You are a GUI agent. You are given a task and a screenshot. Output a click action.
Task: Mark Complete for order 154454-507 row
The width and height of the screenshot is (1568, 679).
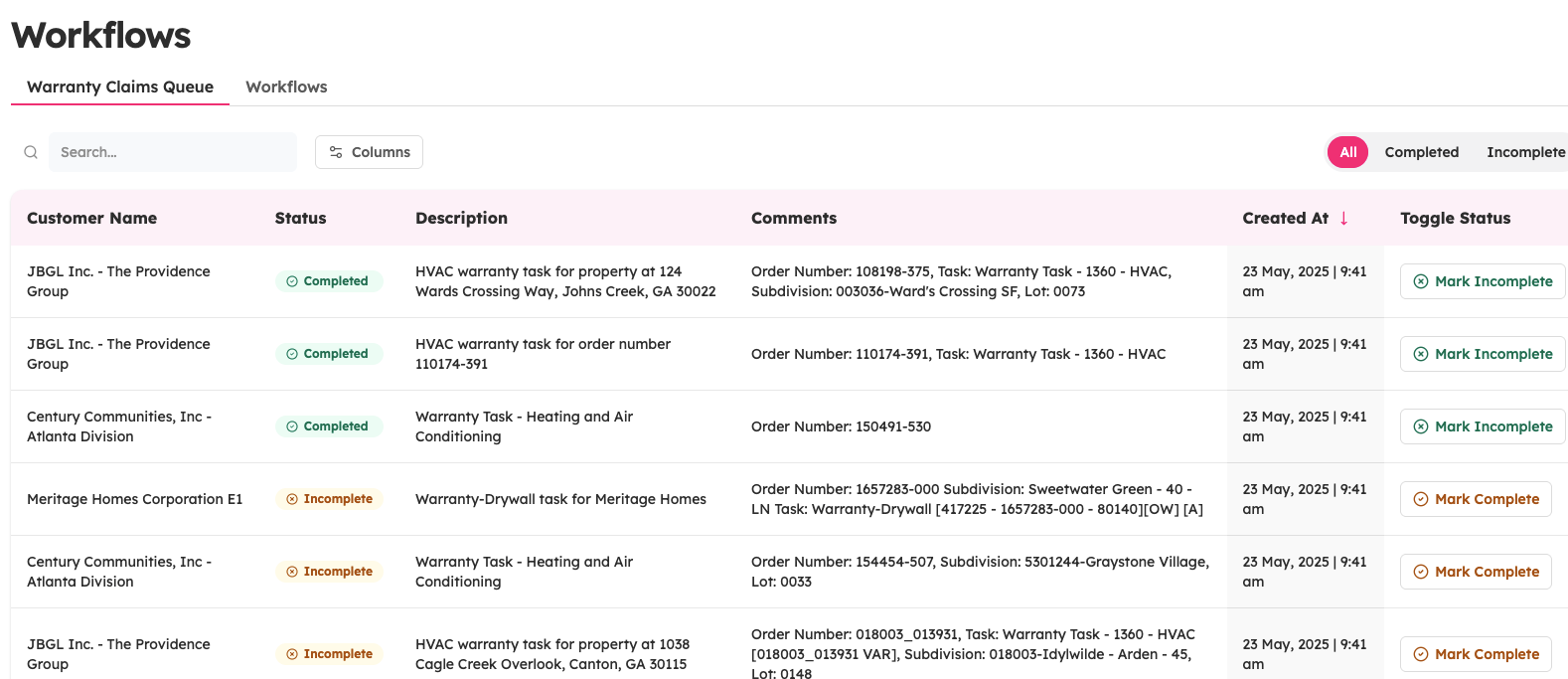1476,572
